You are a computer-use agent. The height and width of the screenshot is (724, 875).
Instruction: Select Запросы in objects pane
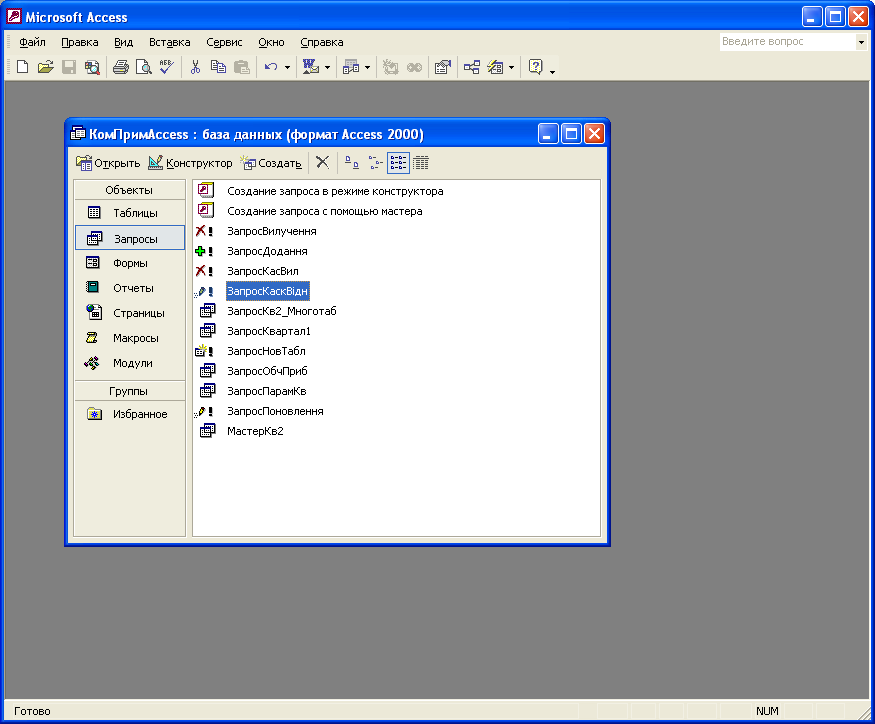pos(130,238)
